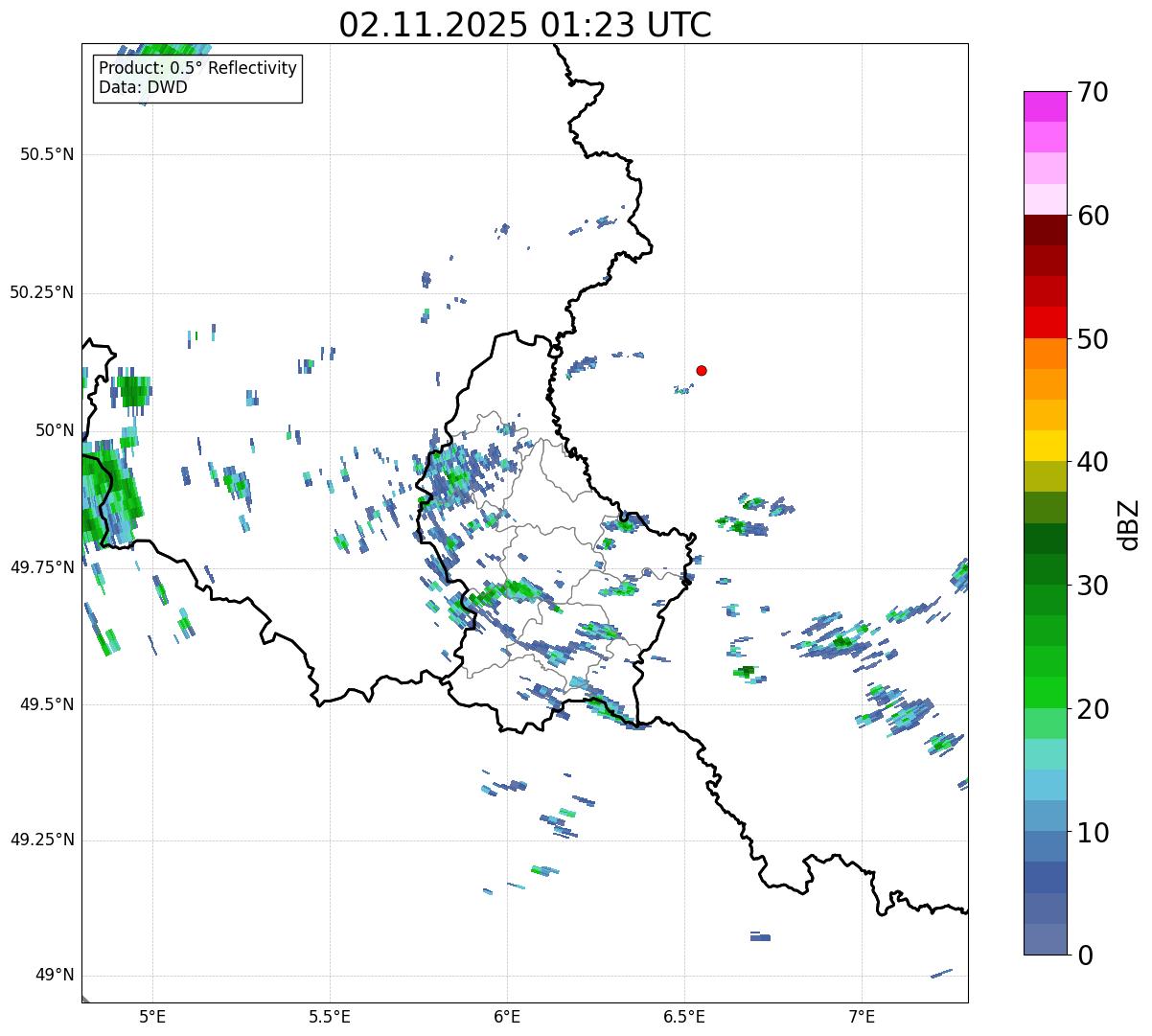1152x1036 pixels.
Task: Click the 6°E longitude label
Action: pyautogui.click(x=507, y=1017)
